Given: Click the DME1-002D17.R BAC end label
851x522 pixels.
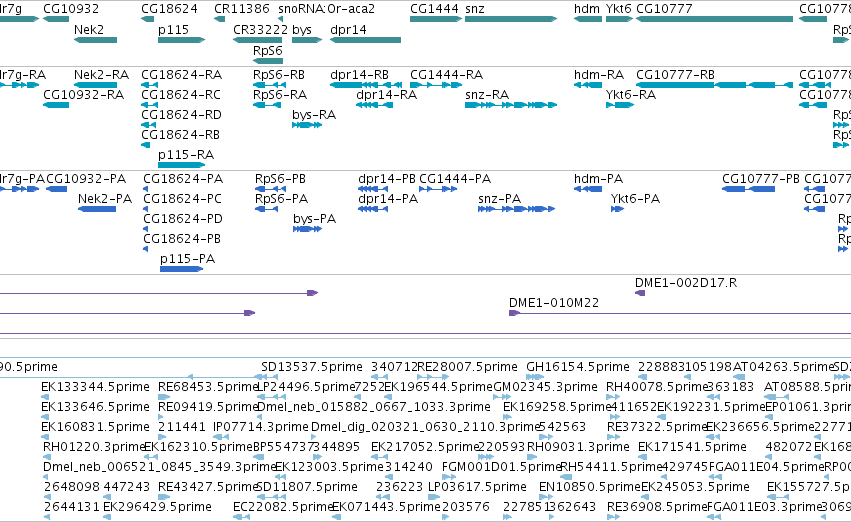Looking at the screenshot, I should point(685,283).
